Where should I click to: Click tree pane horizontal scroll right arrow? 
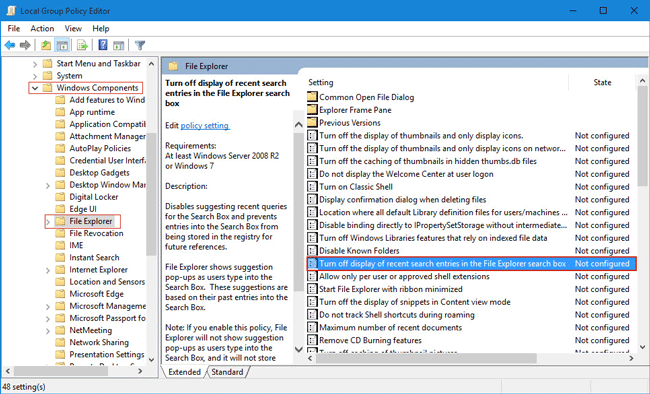[x=141, y=371]
